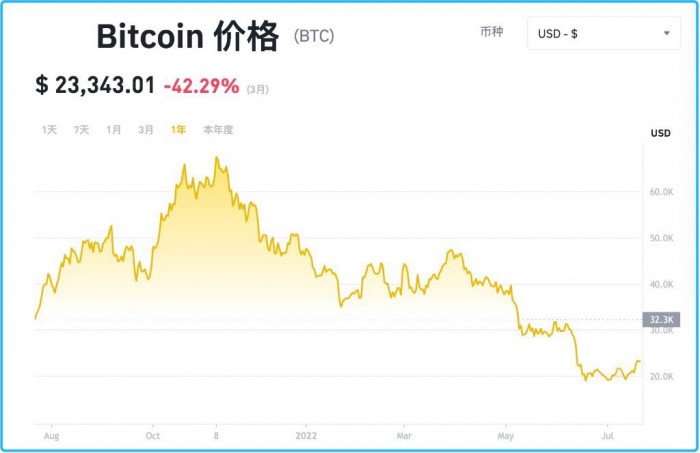Select the 7天 time range tab
This screenshot has height=453, width=700.
(x=81, y=130)
